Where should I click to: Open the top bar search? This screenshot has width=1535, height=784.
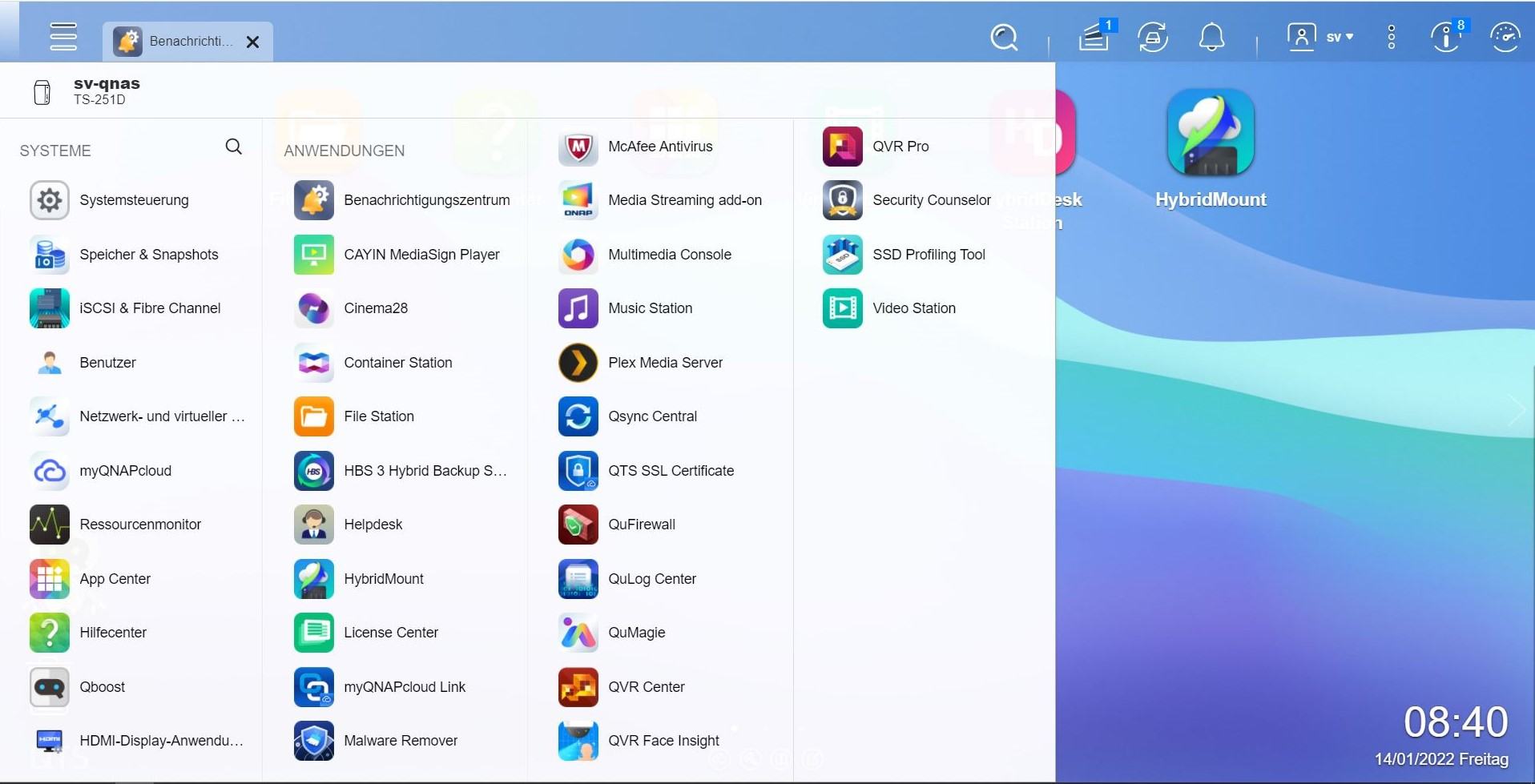coord(1004,37)
